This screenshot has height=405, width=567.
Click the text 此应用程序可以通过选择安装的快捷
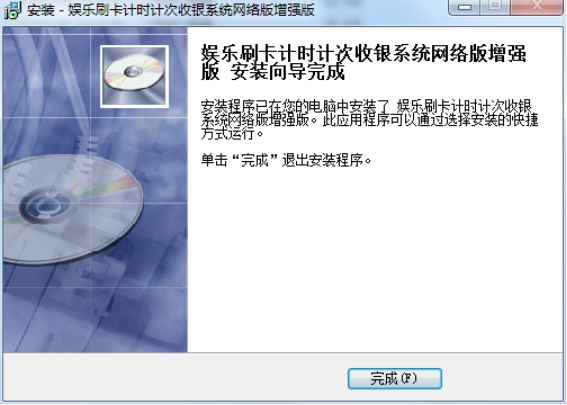click(x=430, y=120)
